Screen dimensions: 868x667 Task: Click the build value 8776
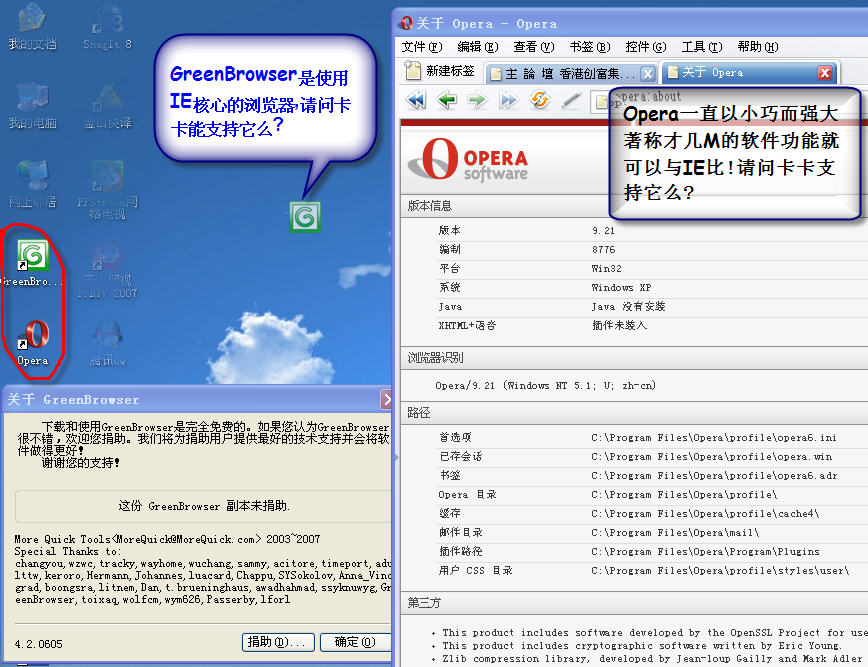[x=603, y=250]
